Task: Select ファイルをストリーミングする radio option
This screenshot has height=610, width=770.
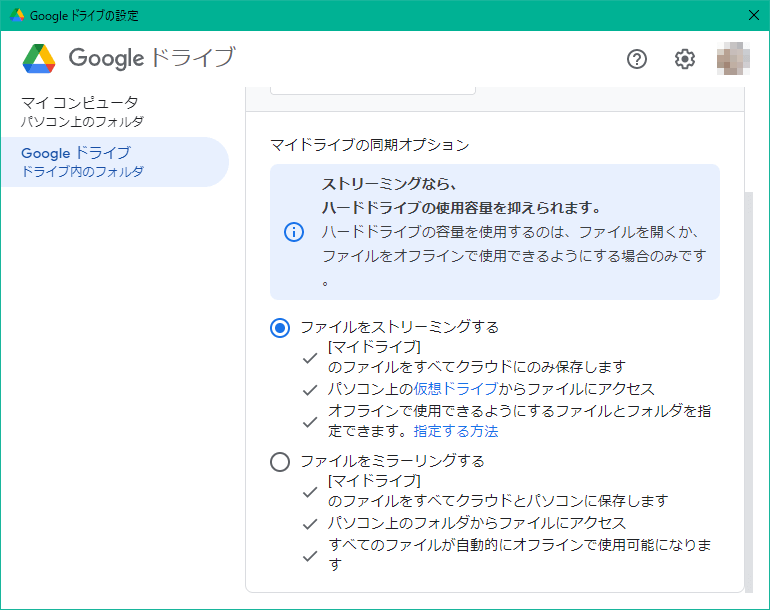Action: (281, 328)
